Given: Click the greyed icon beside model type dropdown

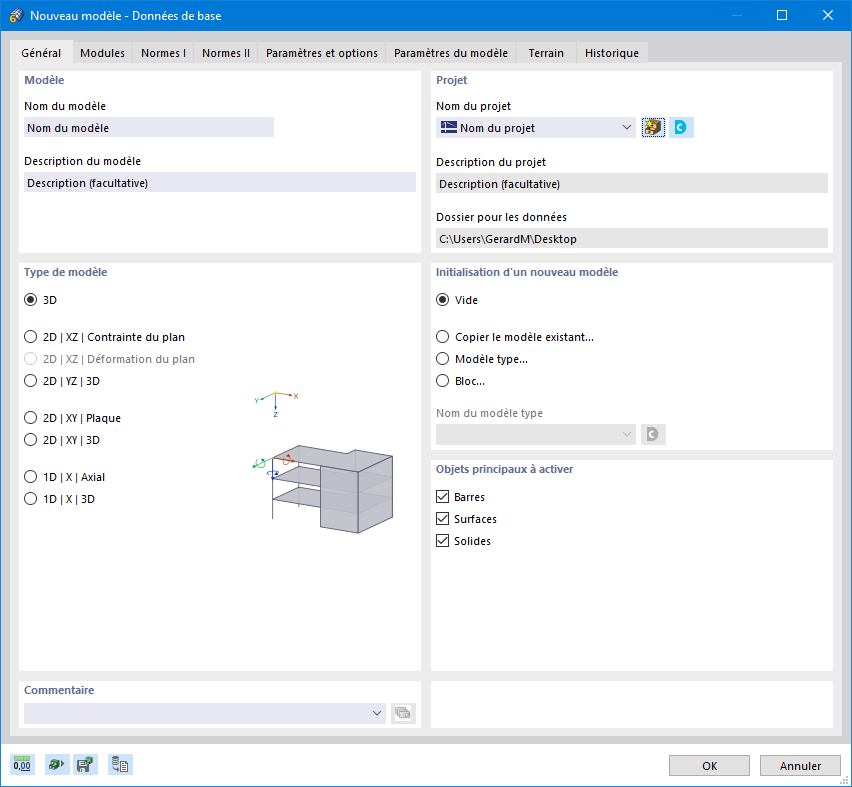Looking at the screenshot, I should point(653,434).
